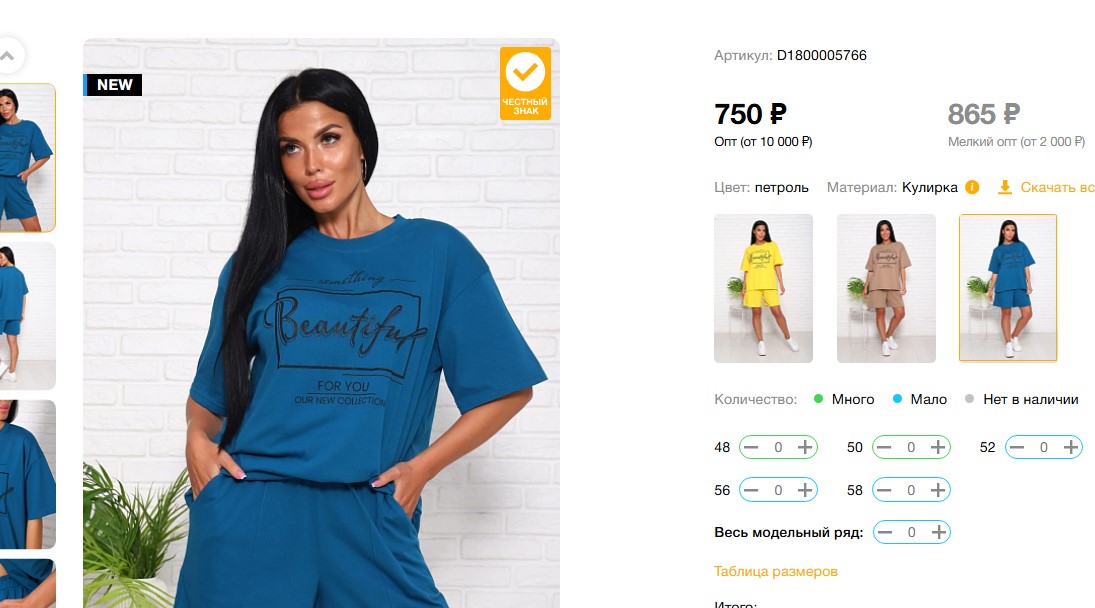Open the second side gallery thumbnail
The width and height of the screenshot is (1095, 608).
pyautogui.click(x=27, y=316)
